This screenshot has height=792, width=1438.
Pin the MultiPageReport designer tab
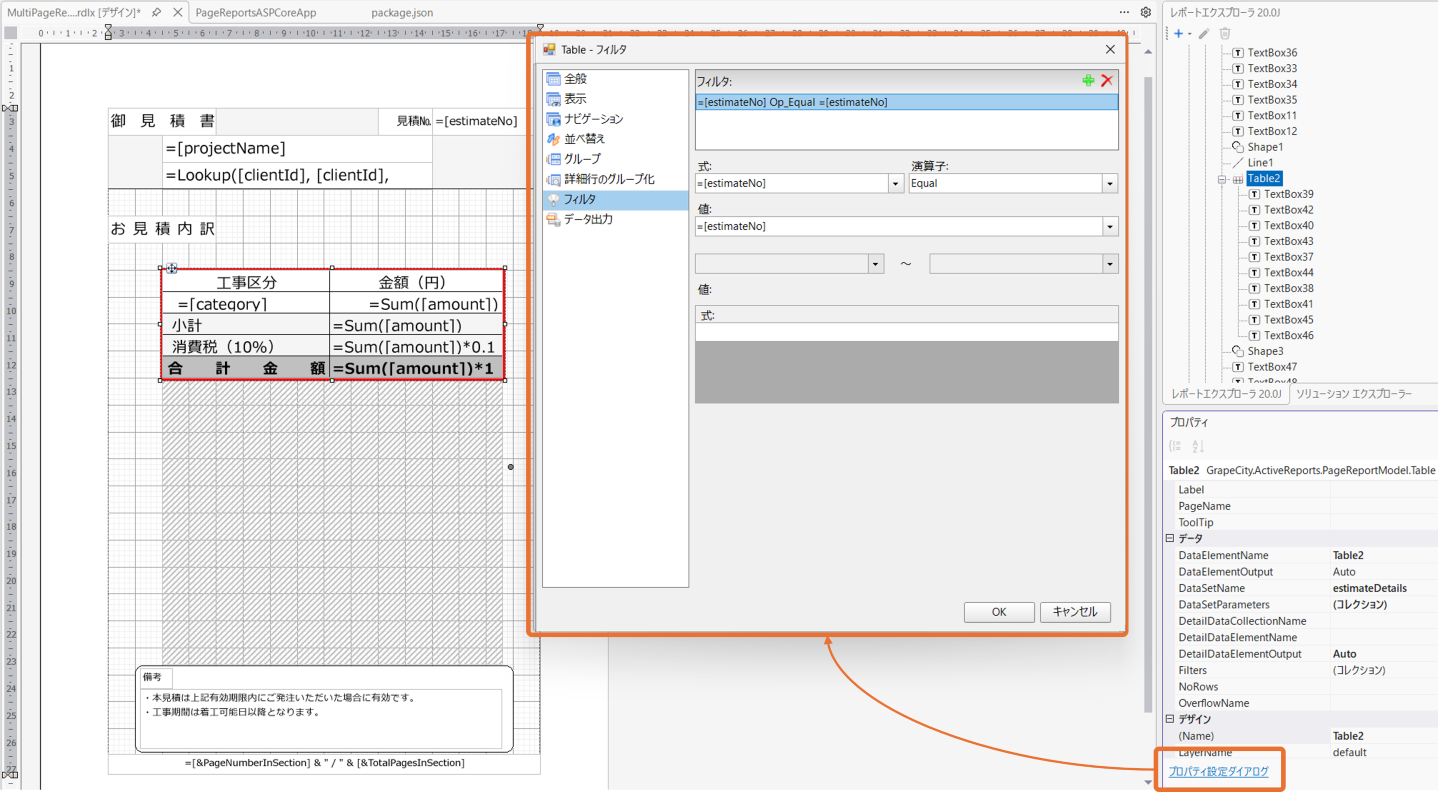pyautogui.click(x=157, y=12)
